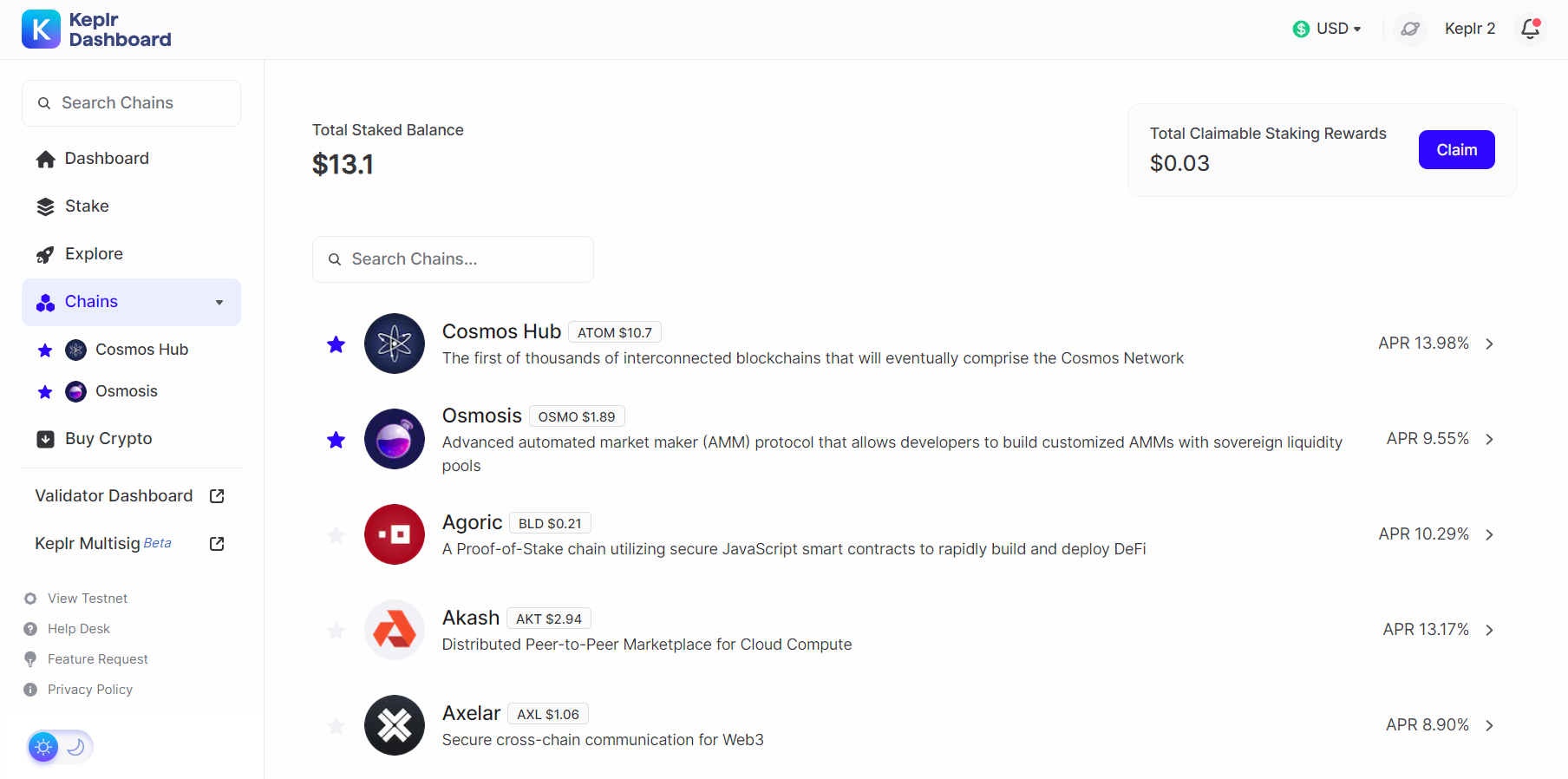
Task: Click the View Testnet circle icon
Action: click(x=30, y=599)
